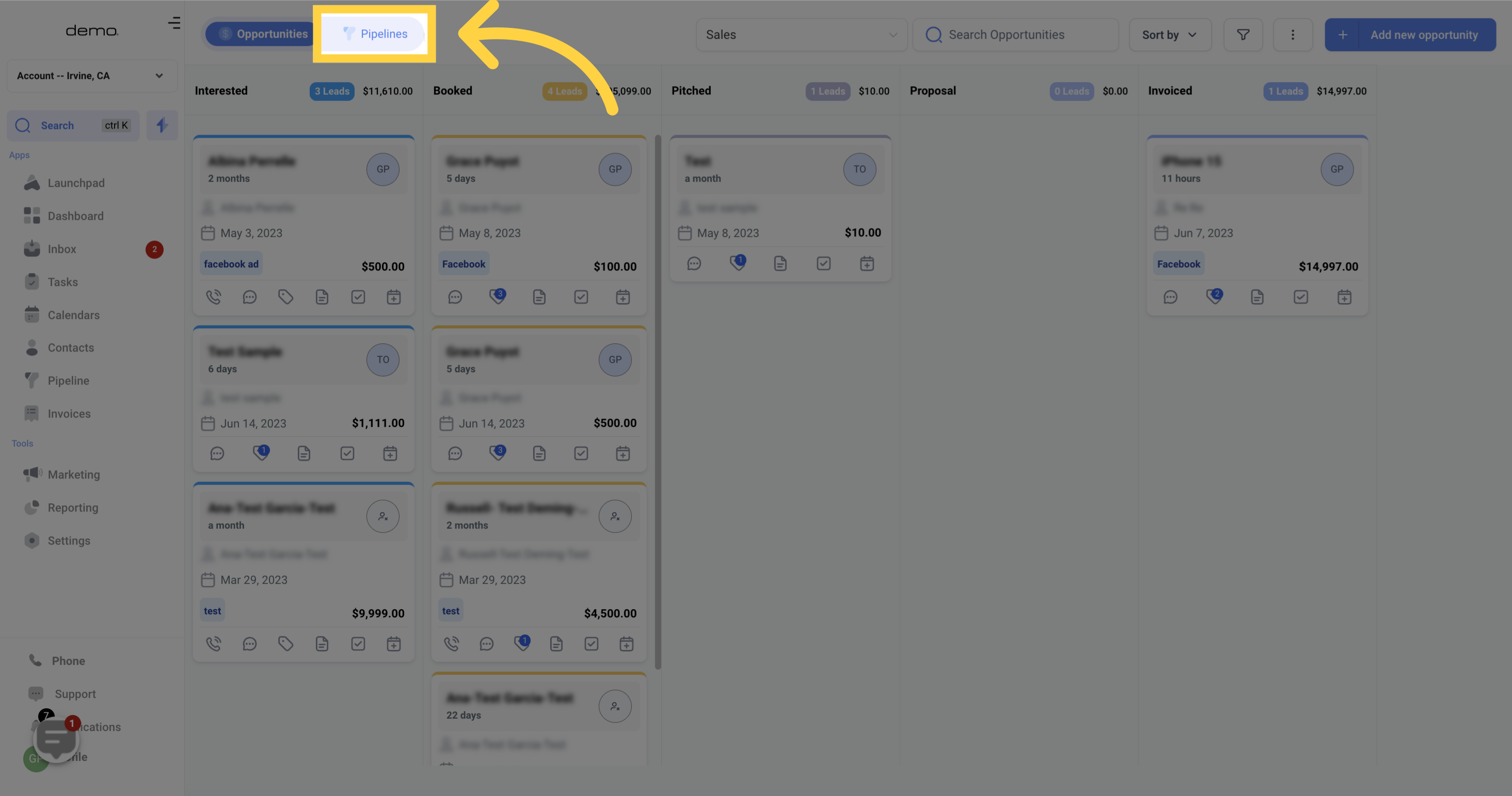This screenshot has width=1512, height=796.
Task: Open the Reporting section
Action: pyautogui.click(x=72, y=507)
